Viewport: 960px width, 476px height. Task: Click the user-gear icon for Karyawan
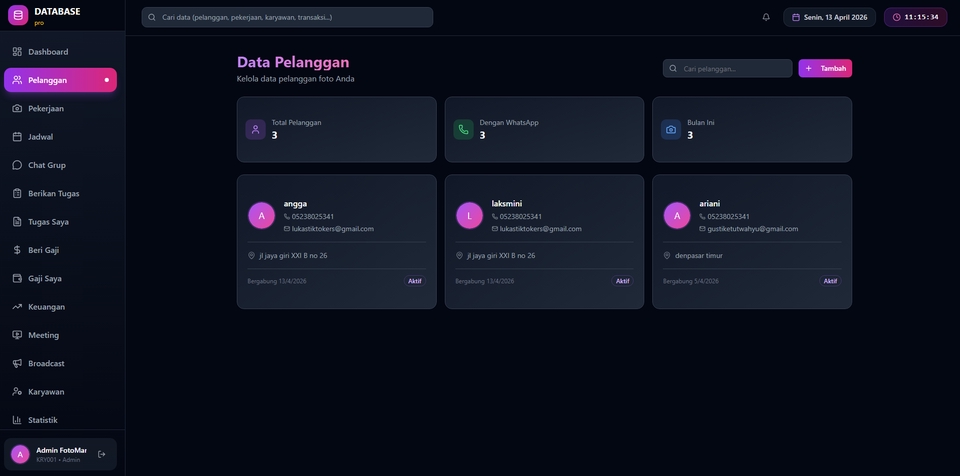(x=17, y=391)
